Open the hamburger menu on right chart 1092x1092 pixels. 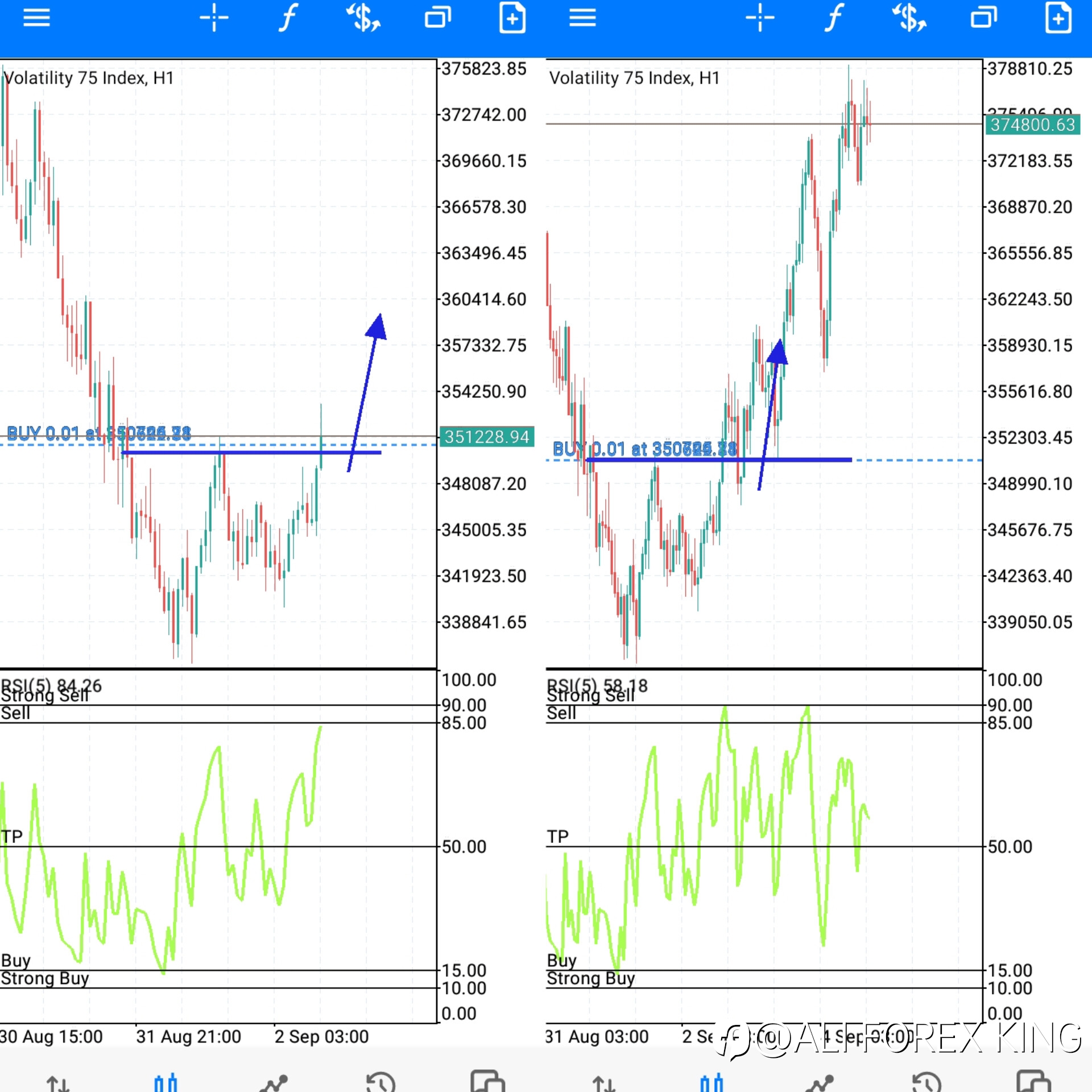[582, 18]
